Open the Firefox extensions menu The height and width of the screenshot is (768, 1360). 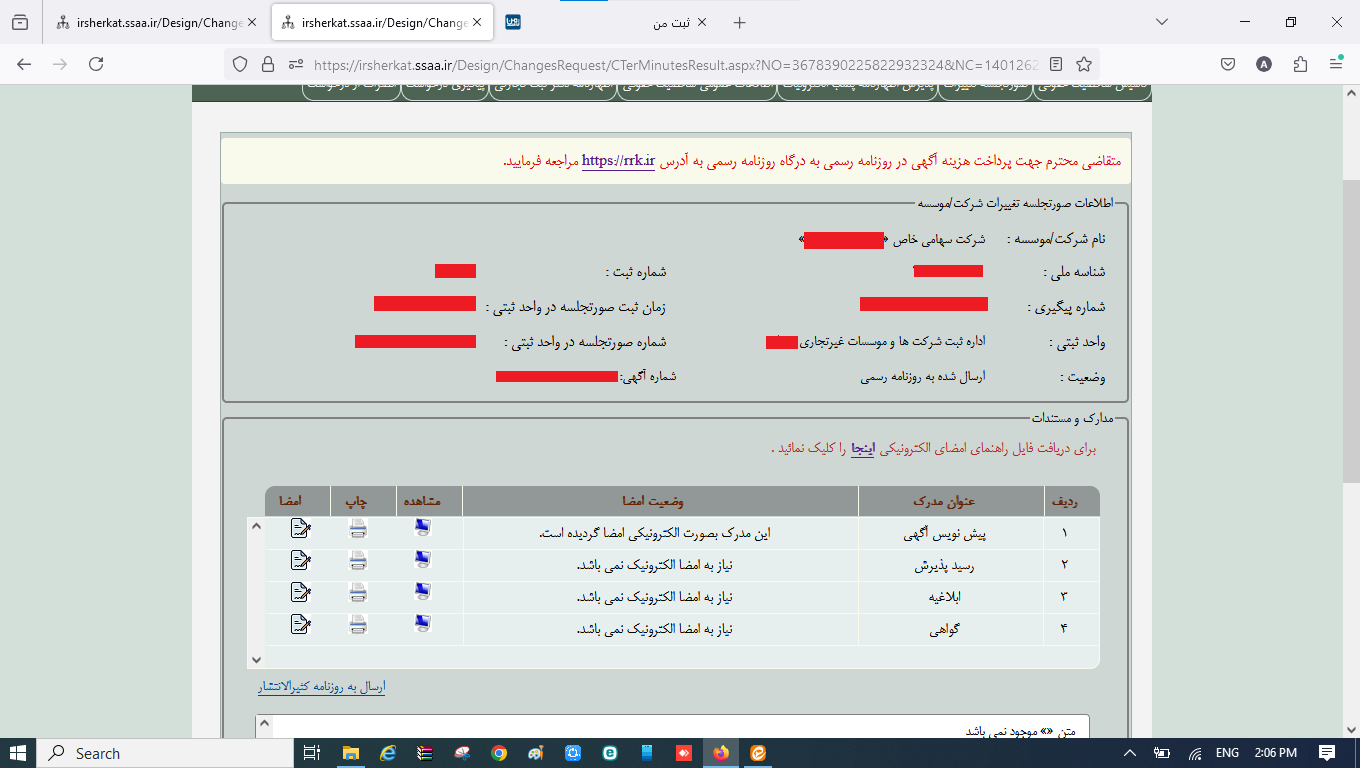1300,64
